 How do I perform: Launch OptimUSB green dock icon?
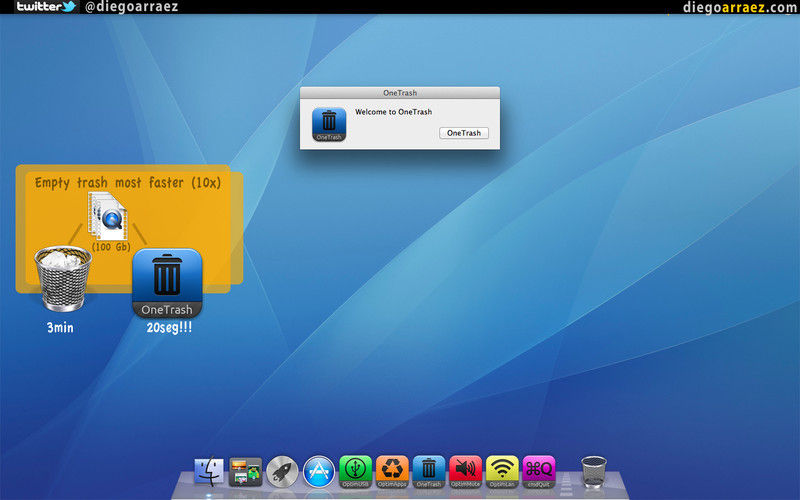click(x=356, y=471)
